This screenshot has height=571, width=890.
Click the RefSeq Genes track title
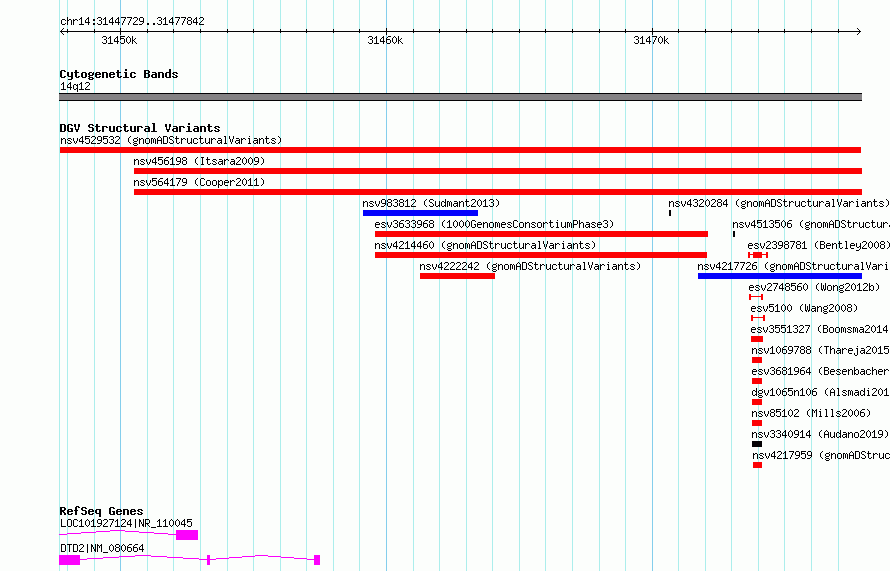tap(101, 511)
